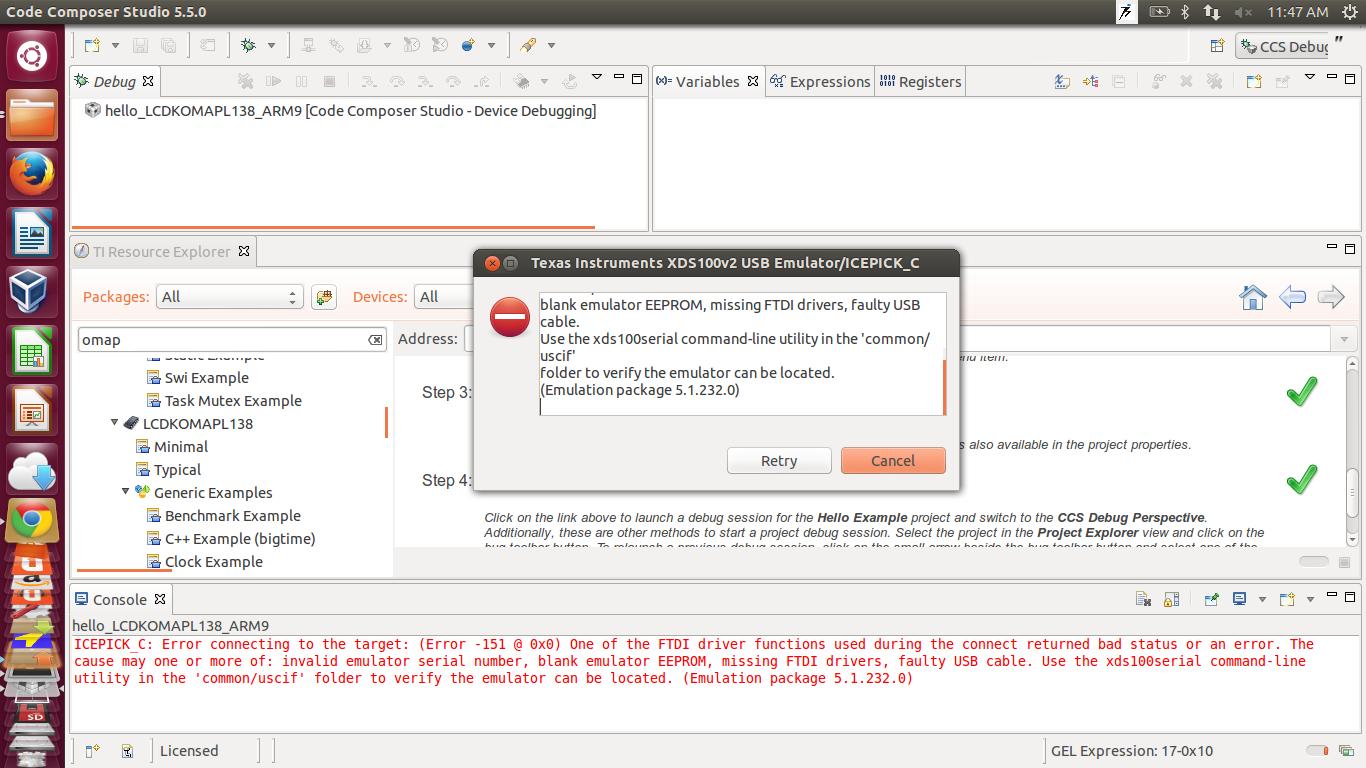The width and height of the screenshot is (1366, 768).
Task: Open the Files manager from launcher
Action: [x=32, y=115]
